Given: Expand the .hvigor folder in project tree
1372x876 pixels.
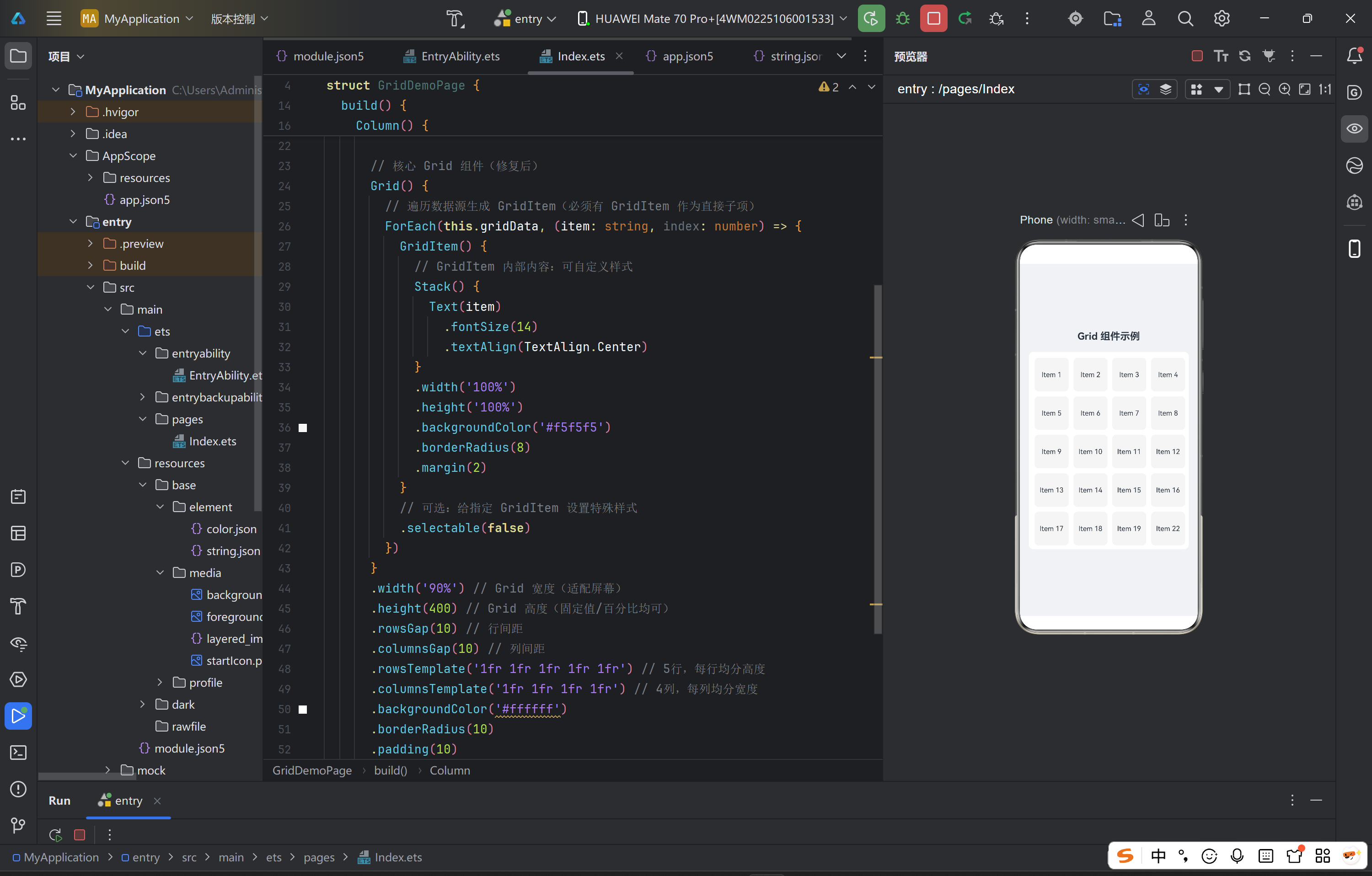Looking at the screenshot, I should [x=73, y=112].
